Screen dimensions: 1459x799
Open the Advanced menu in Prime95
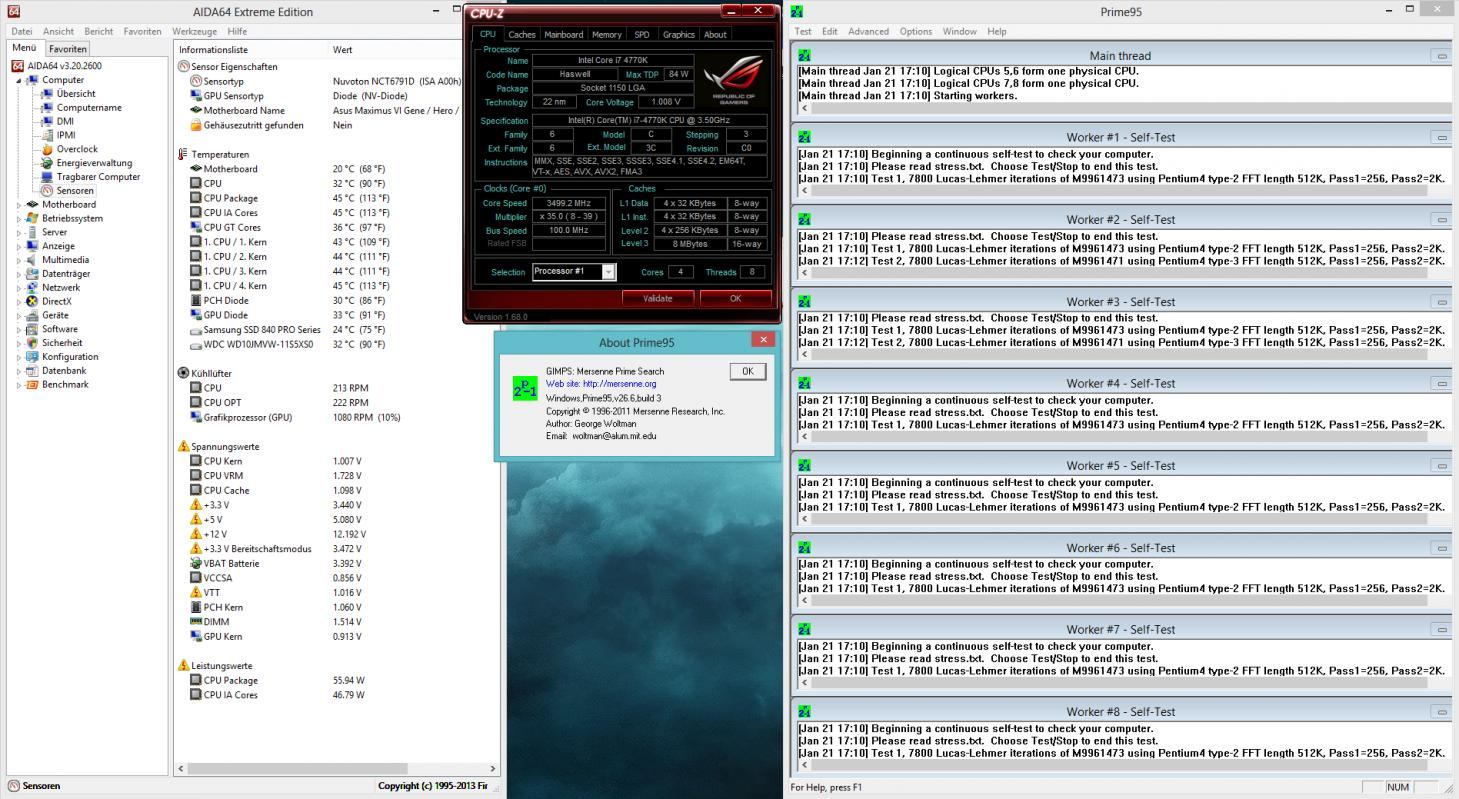pos(868,31)
